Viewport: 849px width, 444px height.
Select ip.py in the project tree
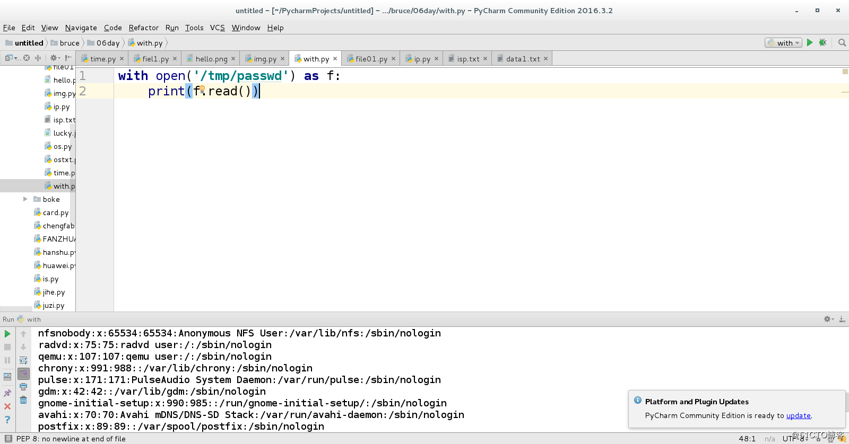pyautogui.click(x=57, y=107)
